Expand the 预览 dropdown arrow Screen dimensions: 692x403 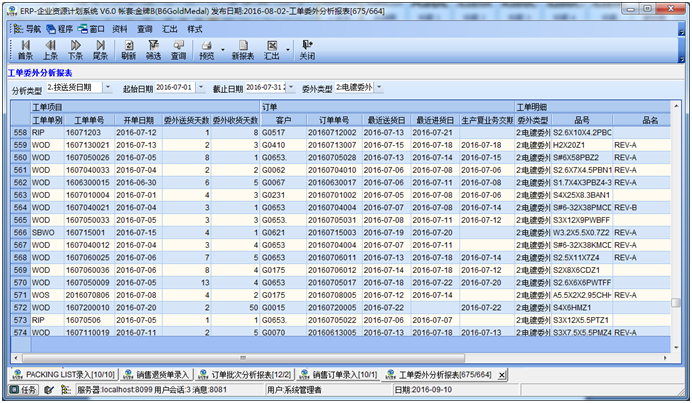pyautogui.click(x=223, y=50)
